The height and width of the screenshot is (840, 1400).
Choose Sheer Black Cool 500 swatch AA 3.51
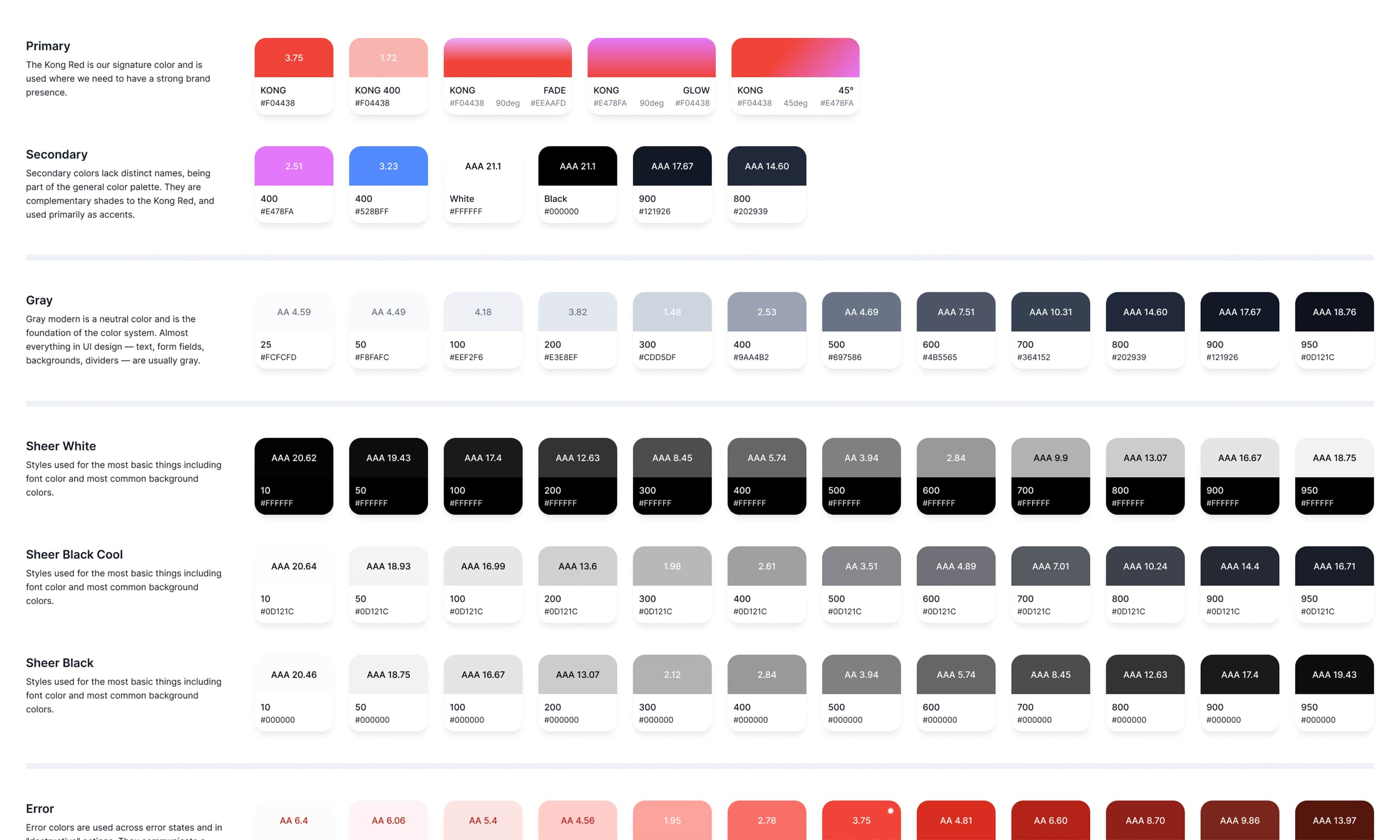861,584
